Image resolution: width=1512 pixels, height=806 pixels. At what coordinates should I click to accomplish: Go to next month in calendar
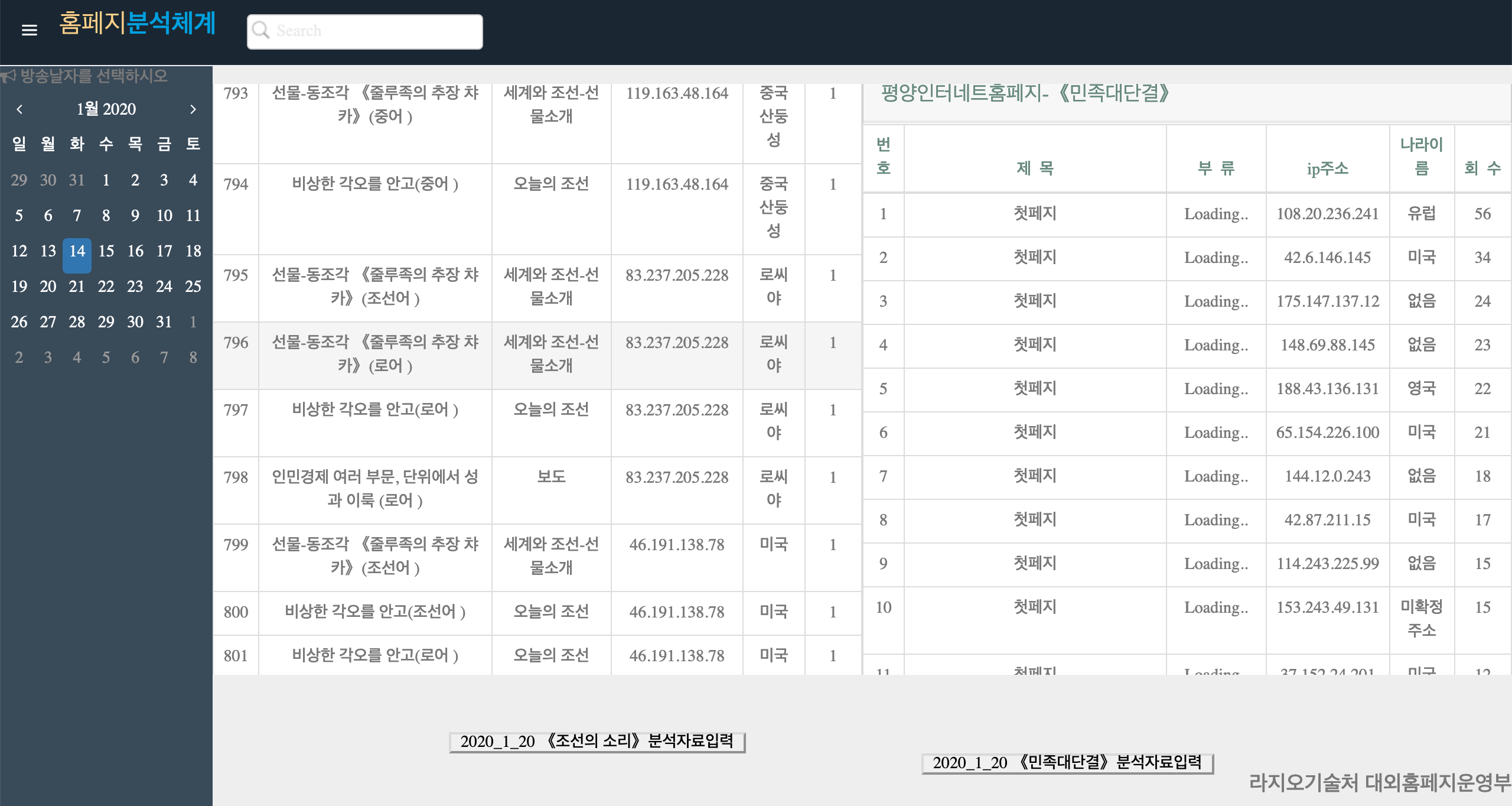(x=193, y=109)
